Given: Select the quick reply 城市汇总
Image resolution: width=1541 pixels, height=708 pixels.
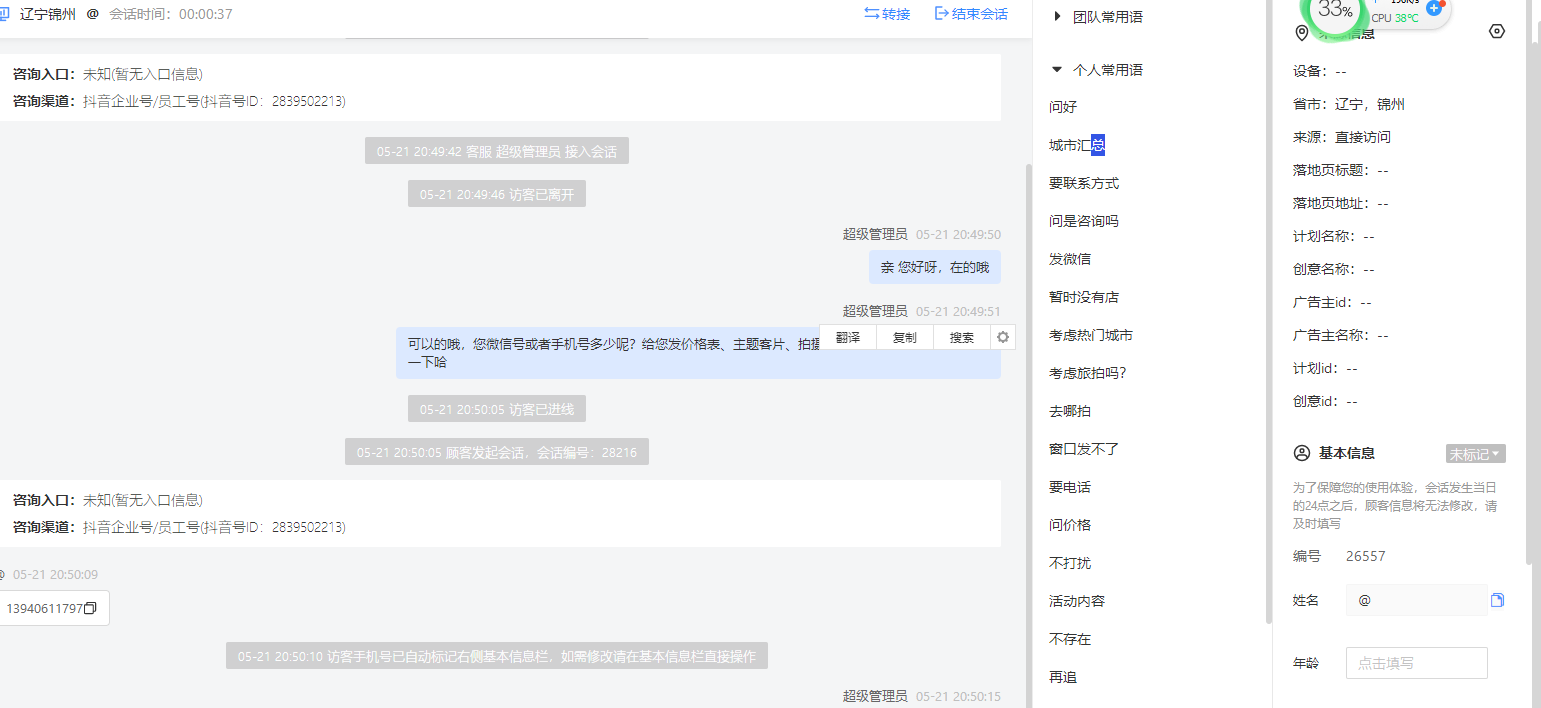Looking at the screenshot, I should click(1077, 145).
